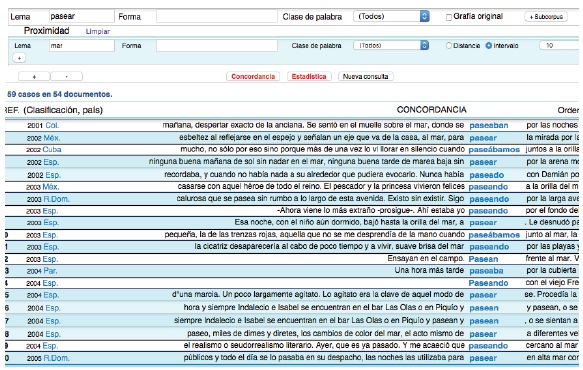Open the top Clase de palabra dropdown
583x370 pixels.
tap(392, 16)
